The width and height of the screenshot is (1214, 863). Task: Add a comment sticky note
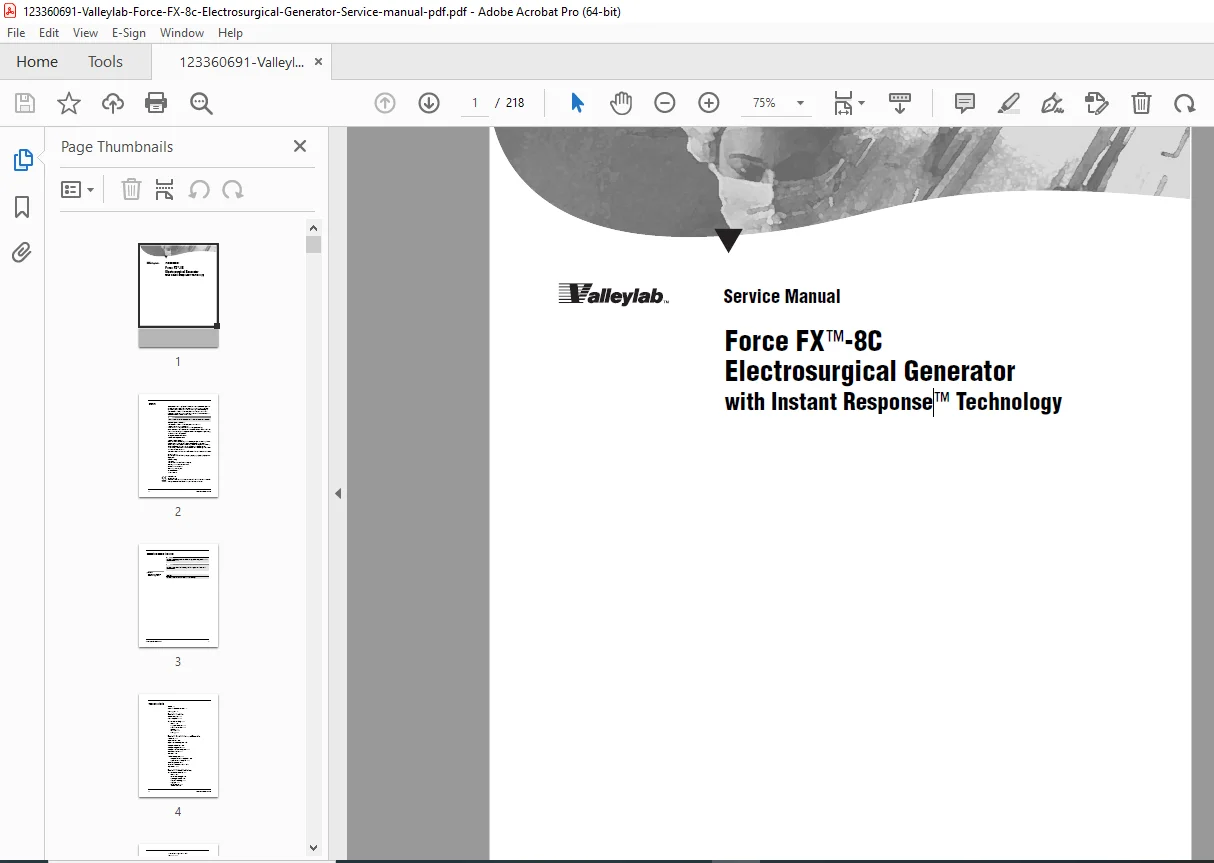[x=965, y=103]
